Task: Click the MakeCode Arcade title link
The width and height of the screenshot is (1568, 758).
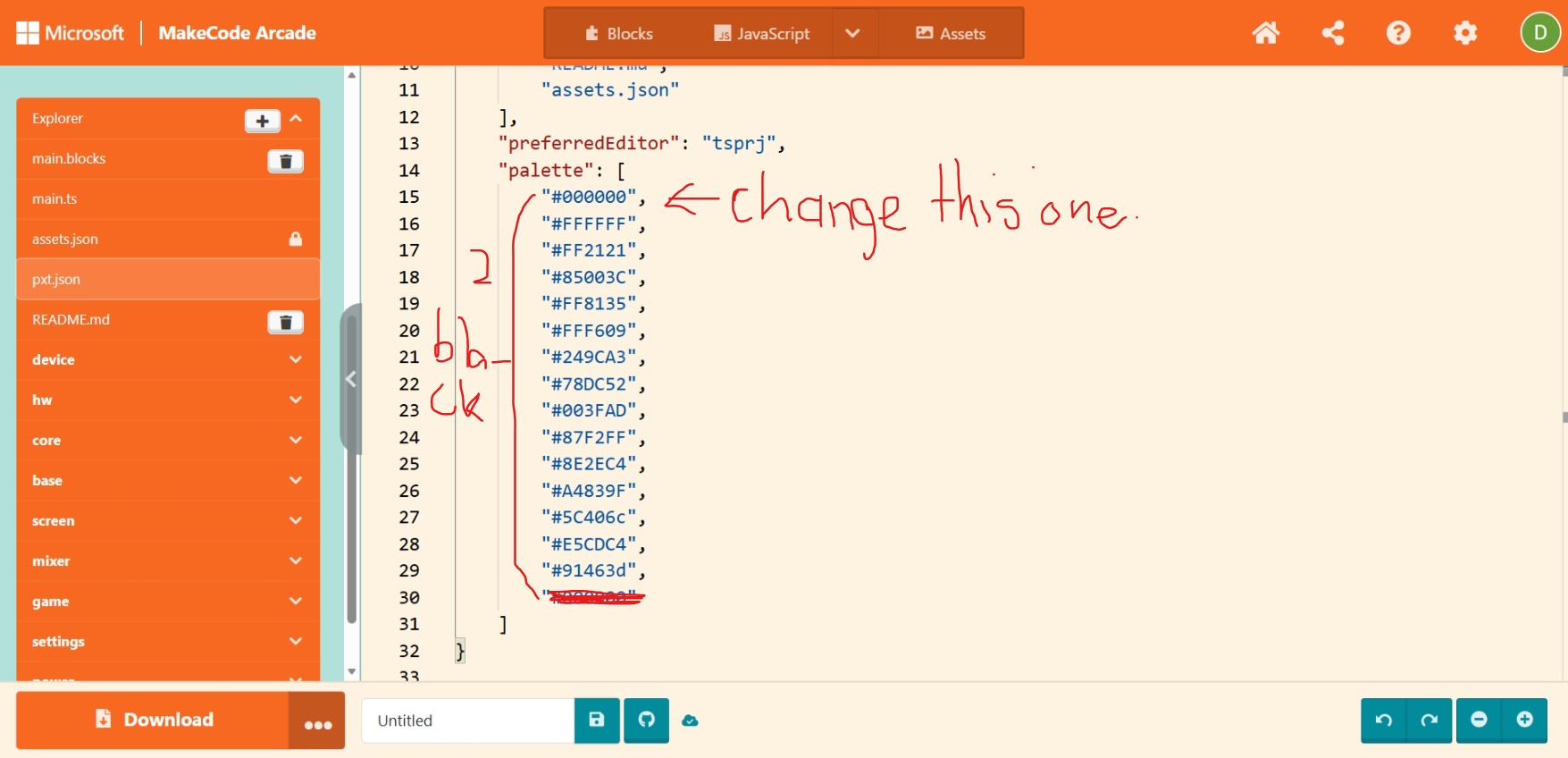Action: 238,33
